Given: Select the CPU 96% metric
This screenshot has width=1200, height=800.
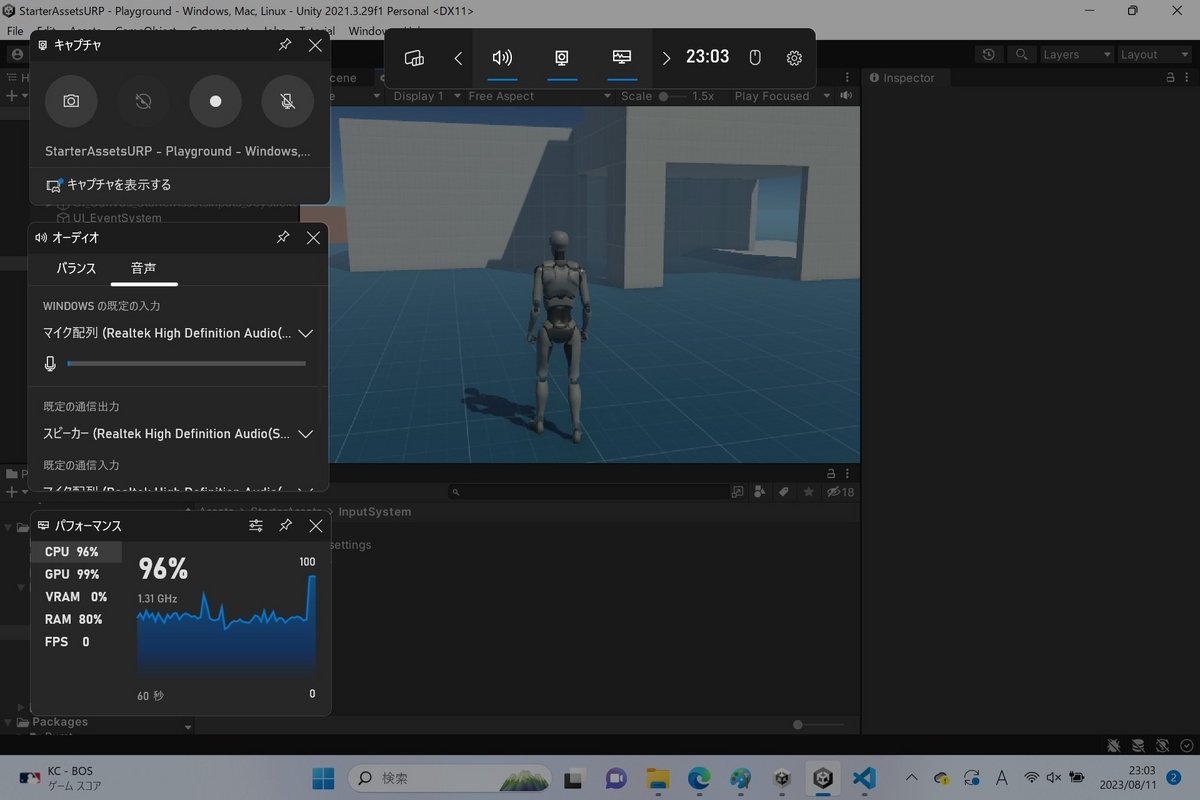Looking at the screenshot, I should (x=76, y=552).
